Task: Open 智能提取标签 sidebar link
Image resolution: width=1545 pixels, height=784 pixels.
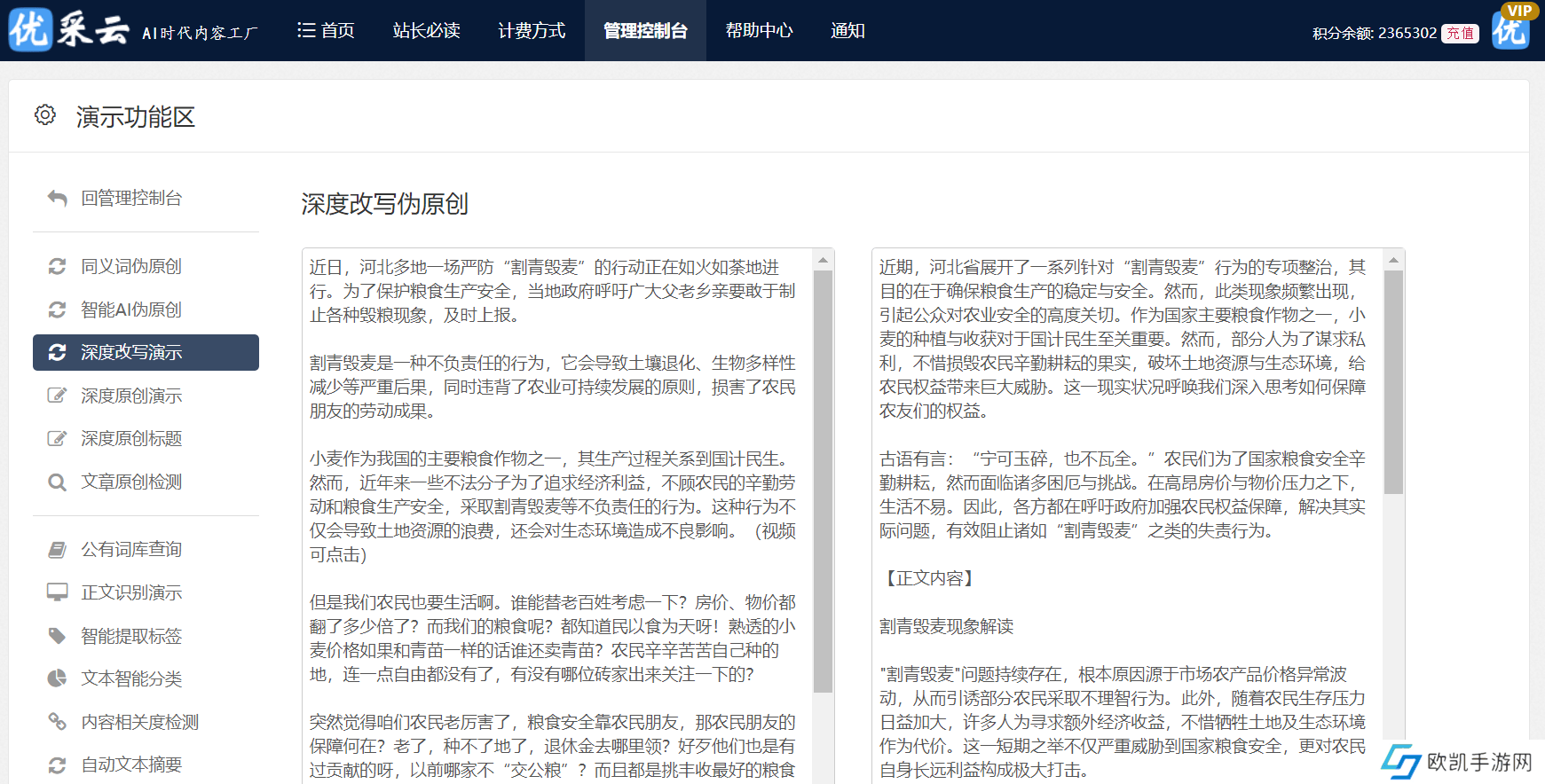Action: coord(131,636)
